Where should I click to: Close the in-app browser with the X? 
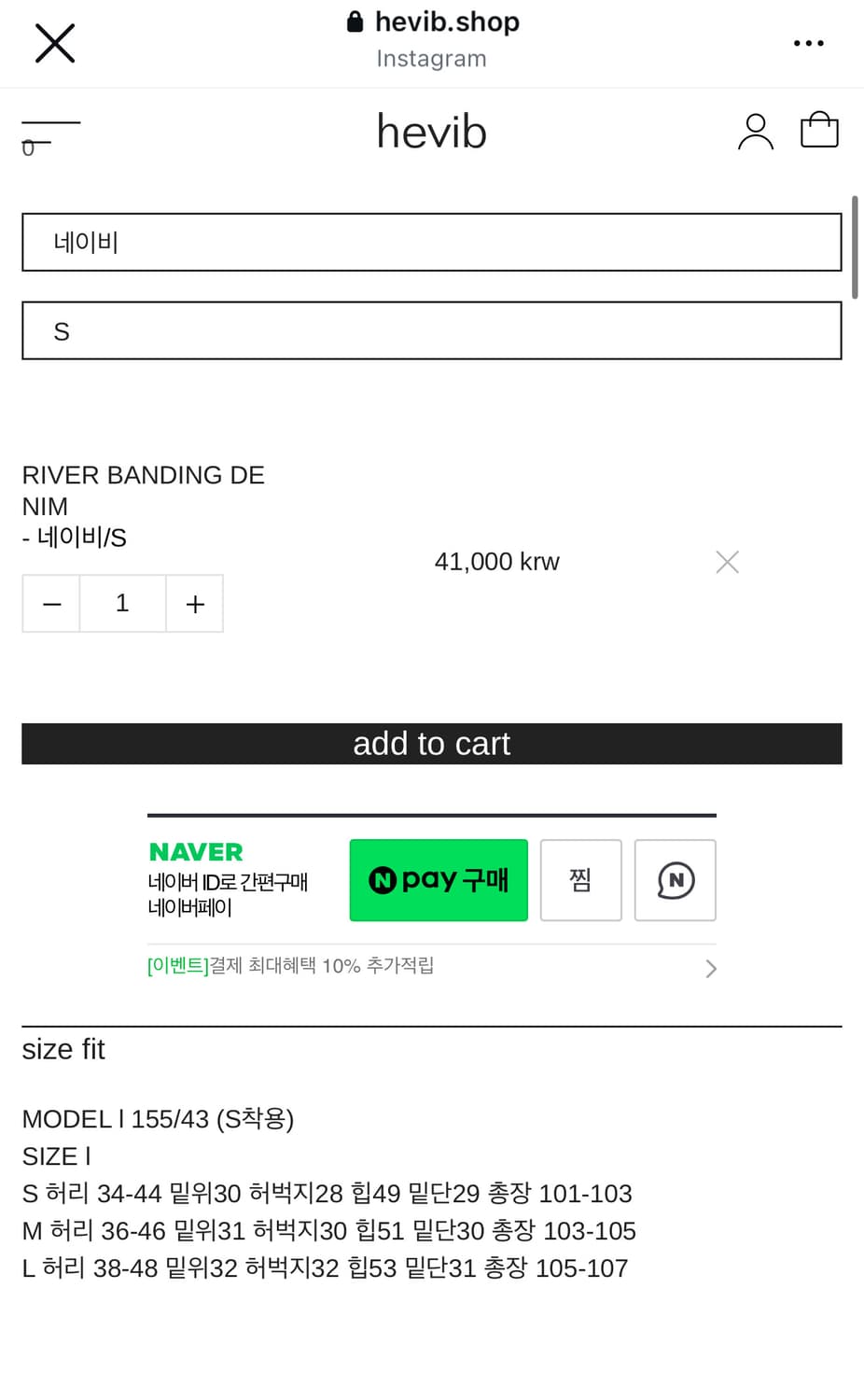coord(54,43)
